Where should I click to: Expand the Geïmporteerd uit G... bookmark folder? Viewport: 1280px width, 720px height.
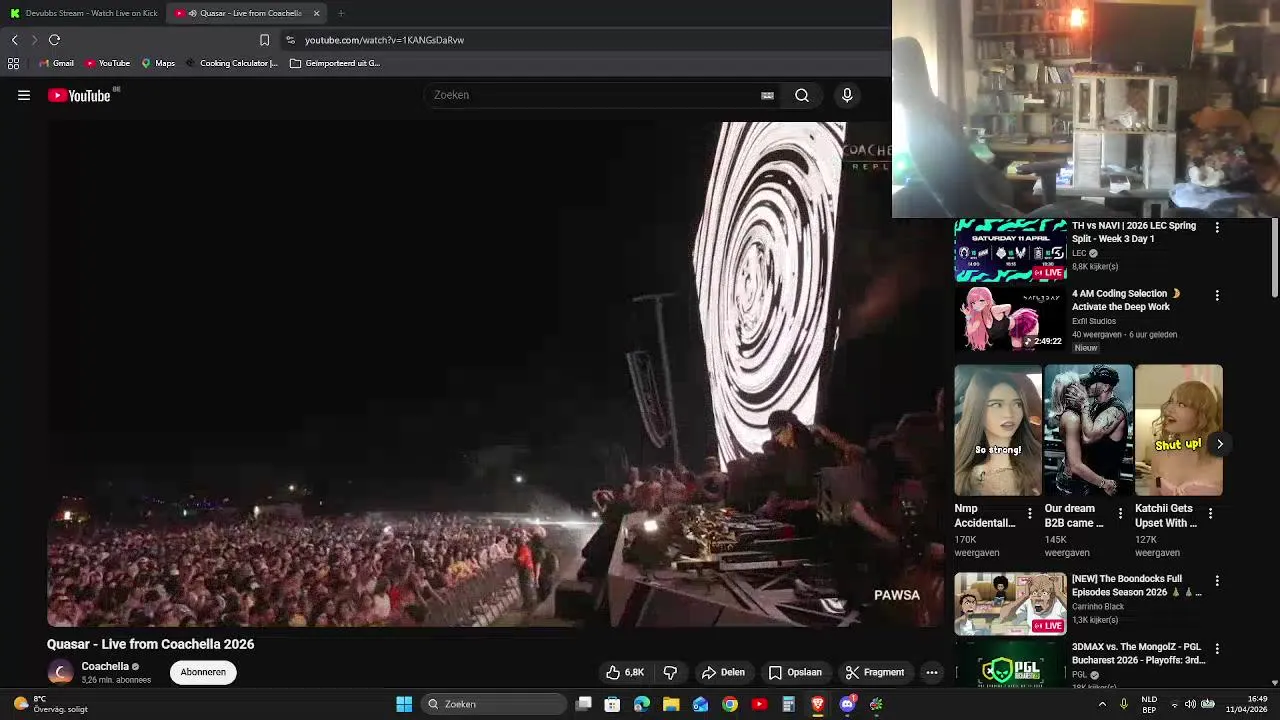tap(335, 63)
